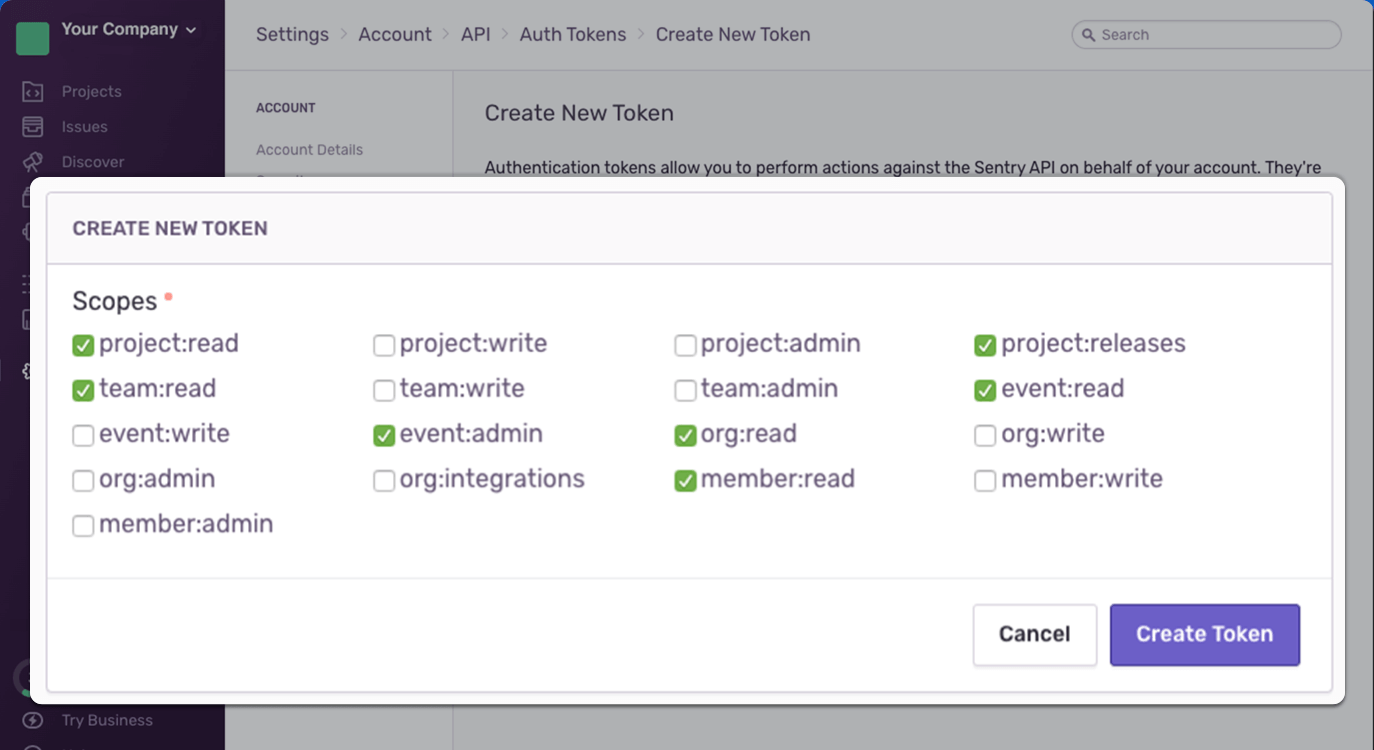Uncheck the project:releases scope
The width and height of the screenshot is (1374, 750).
coord(985,346)
